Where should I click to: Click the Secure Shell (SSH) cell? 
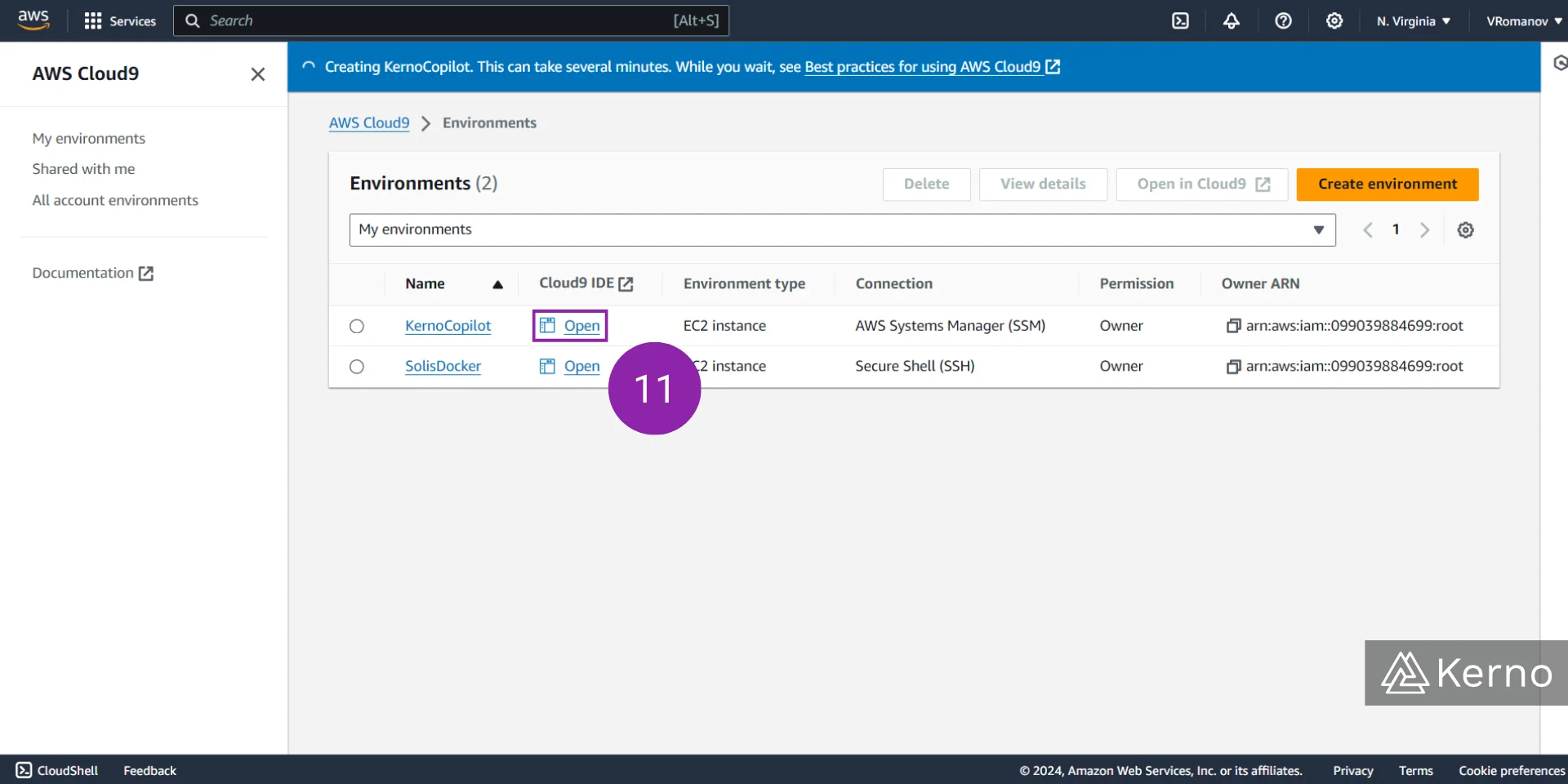coord(915,367)
